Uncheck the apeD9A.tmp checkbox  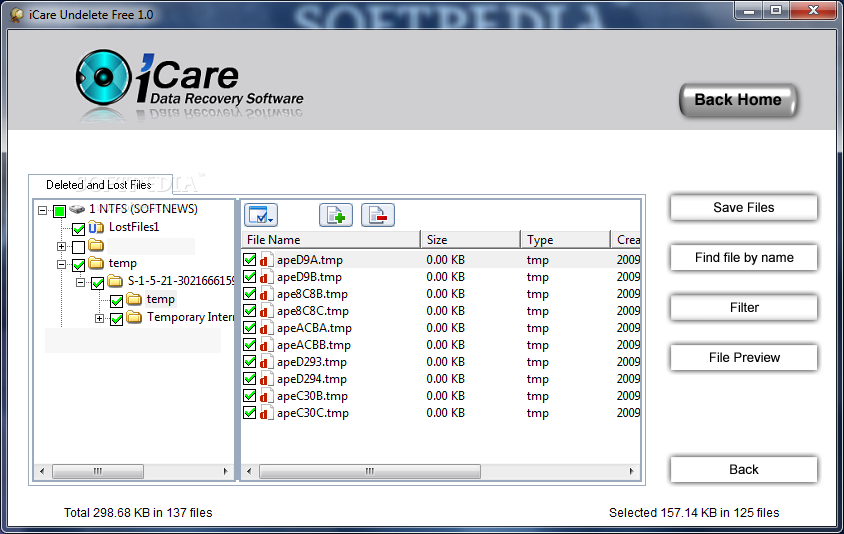249,259
